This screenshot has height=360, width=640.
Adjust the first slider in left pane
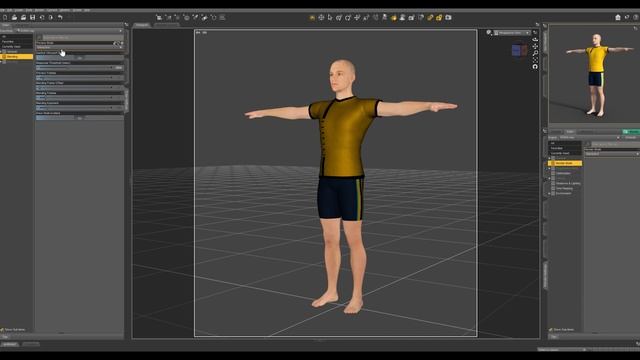(x=80, y=58)
